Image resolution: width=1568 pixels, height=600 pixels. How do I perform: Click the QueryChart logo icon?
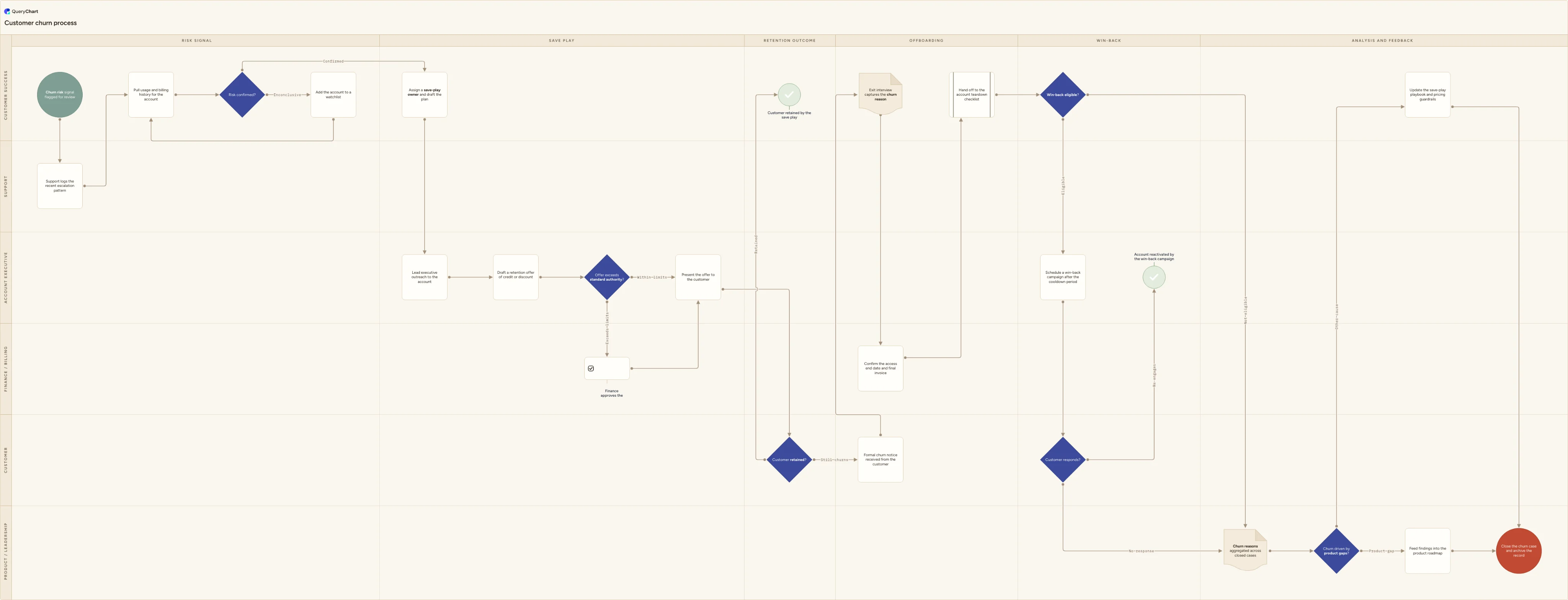7,11
